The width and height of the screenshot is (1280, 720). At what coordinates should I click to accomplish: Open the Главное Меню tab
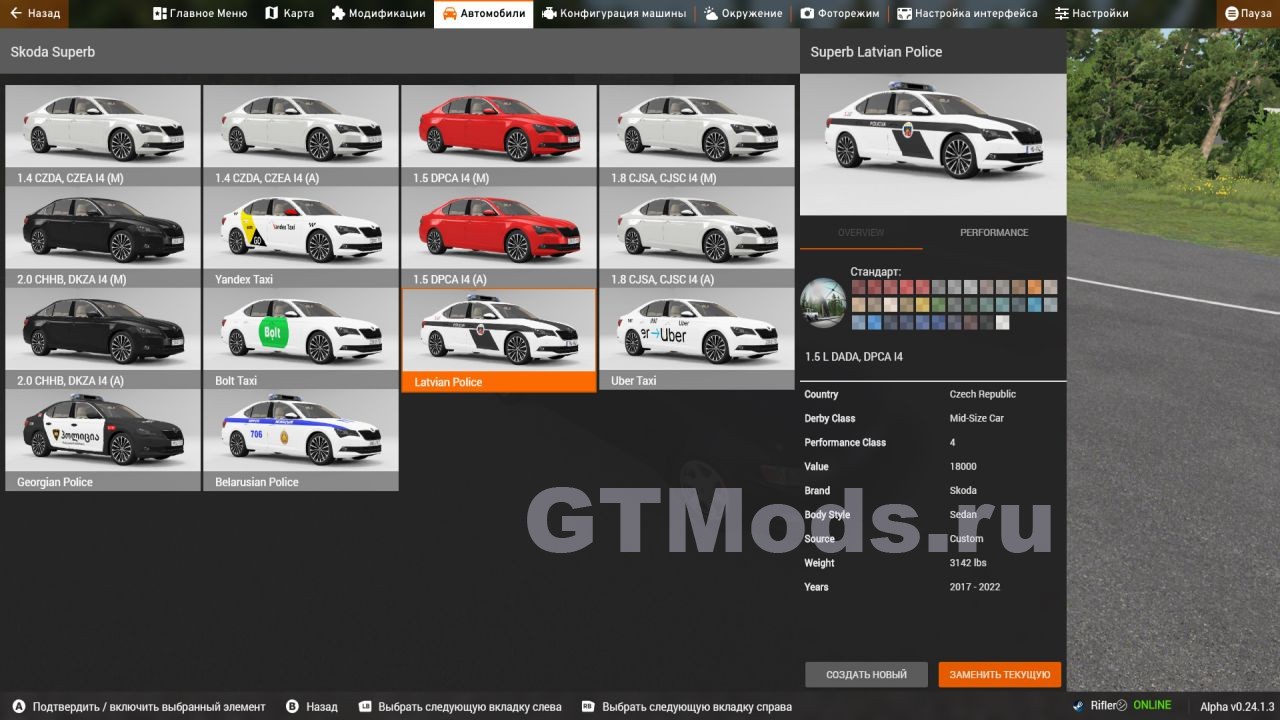coord(200,14)
